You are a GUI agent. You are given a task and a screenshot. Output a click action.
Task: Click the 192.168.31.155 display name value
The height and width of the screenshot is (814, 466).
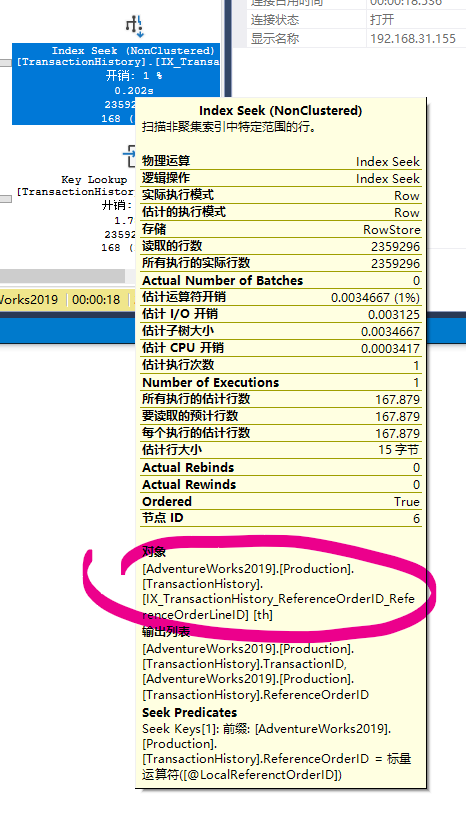(x=413, y=39)
